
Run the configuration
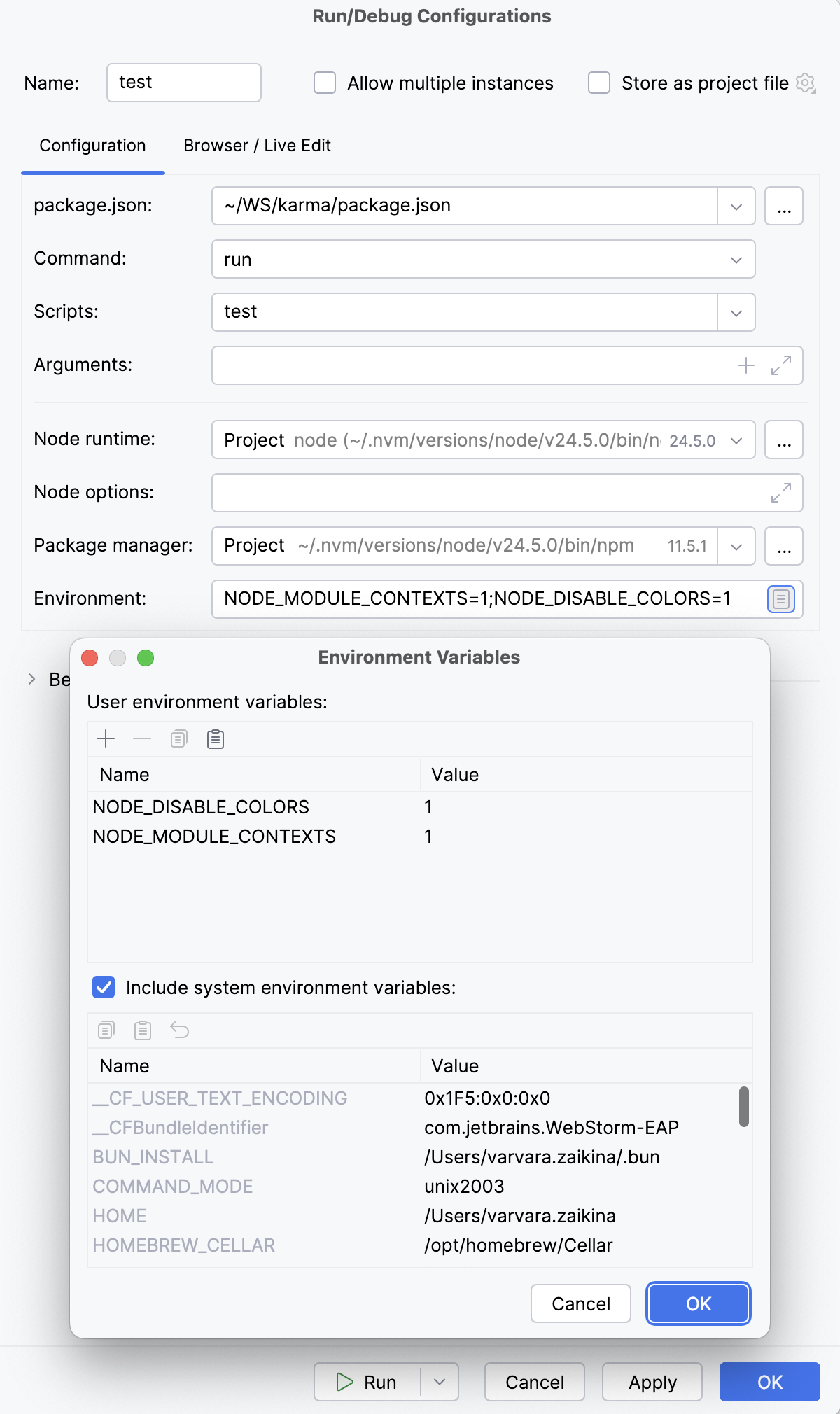tap(367, 1382)
